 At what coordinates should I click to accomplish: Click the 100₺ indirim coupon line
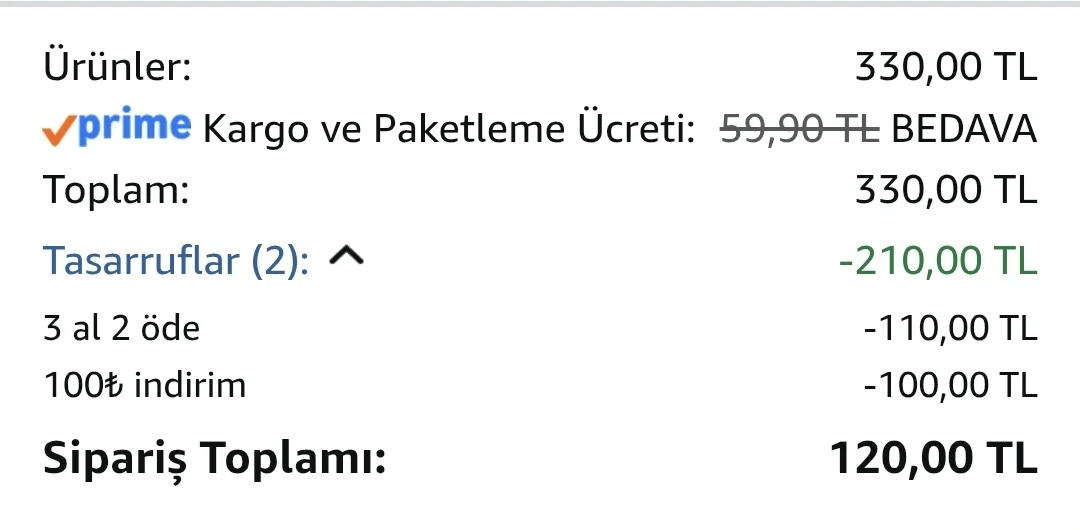145,385
